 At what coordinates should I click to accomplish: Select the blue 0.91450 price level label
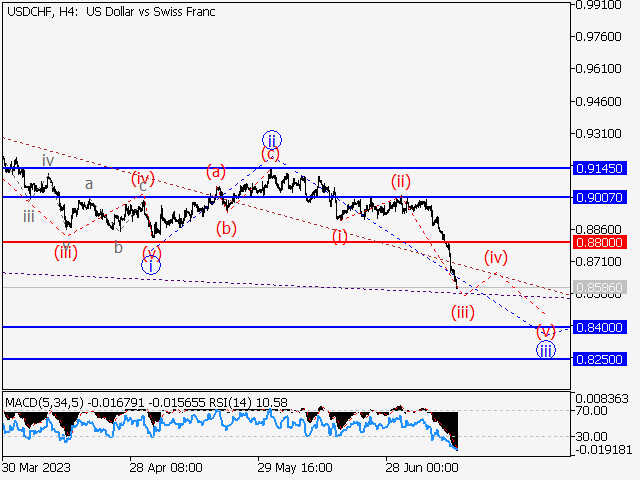600,168
